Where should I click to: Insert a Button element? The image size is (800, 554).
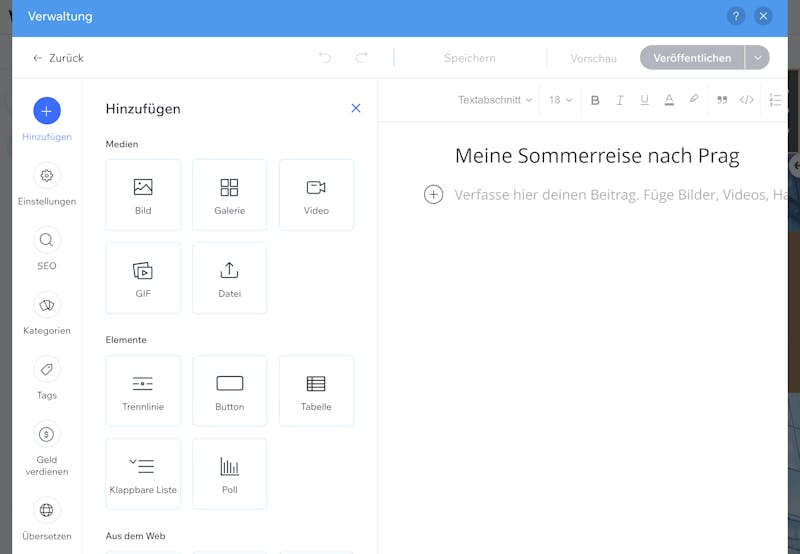click(230, 391)
